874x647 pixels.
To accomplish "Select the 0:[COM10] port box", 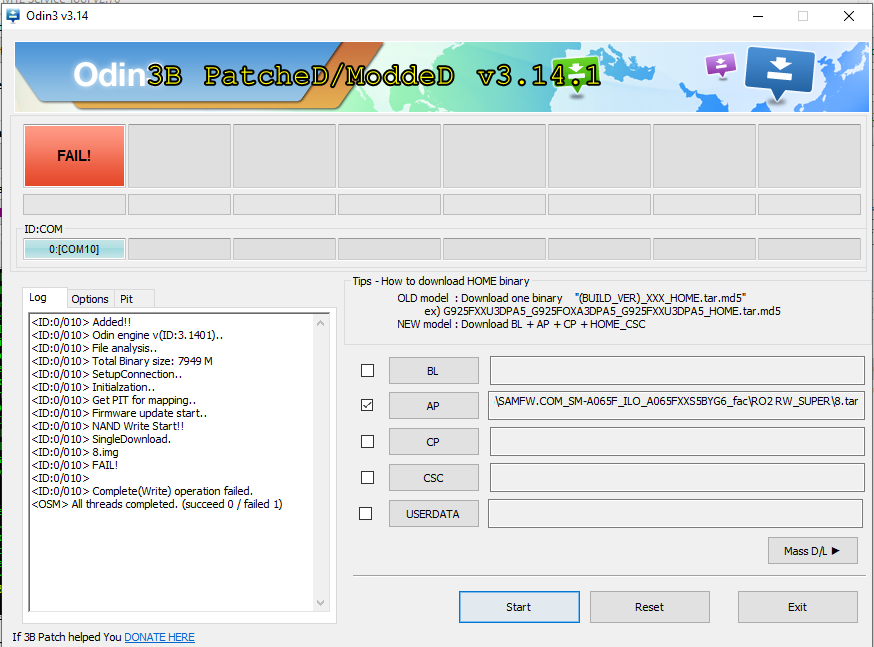I will (74, 249).
